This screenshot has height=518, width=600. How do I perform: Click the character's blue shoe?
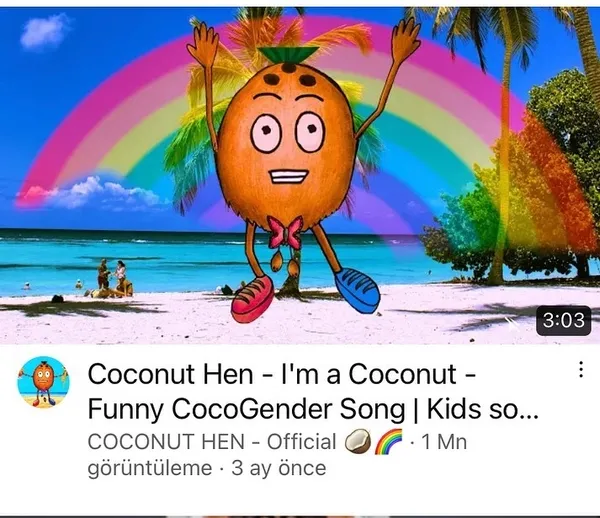(357, 290)
